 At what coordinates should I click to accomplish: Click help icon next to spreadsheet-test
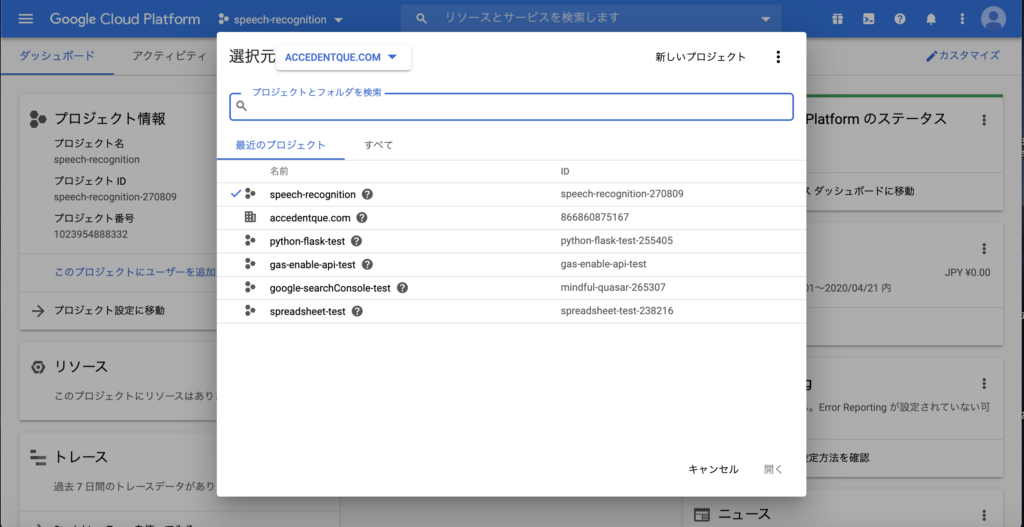(357, 311)
